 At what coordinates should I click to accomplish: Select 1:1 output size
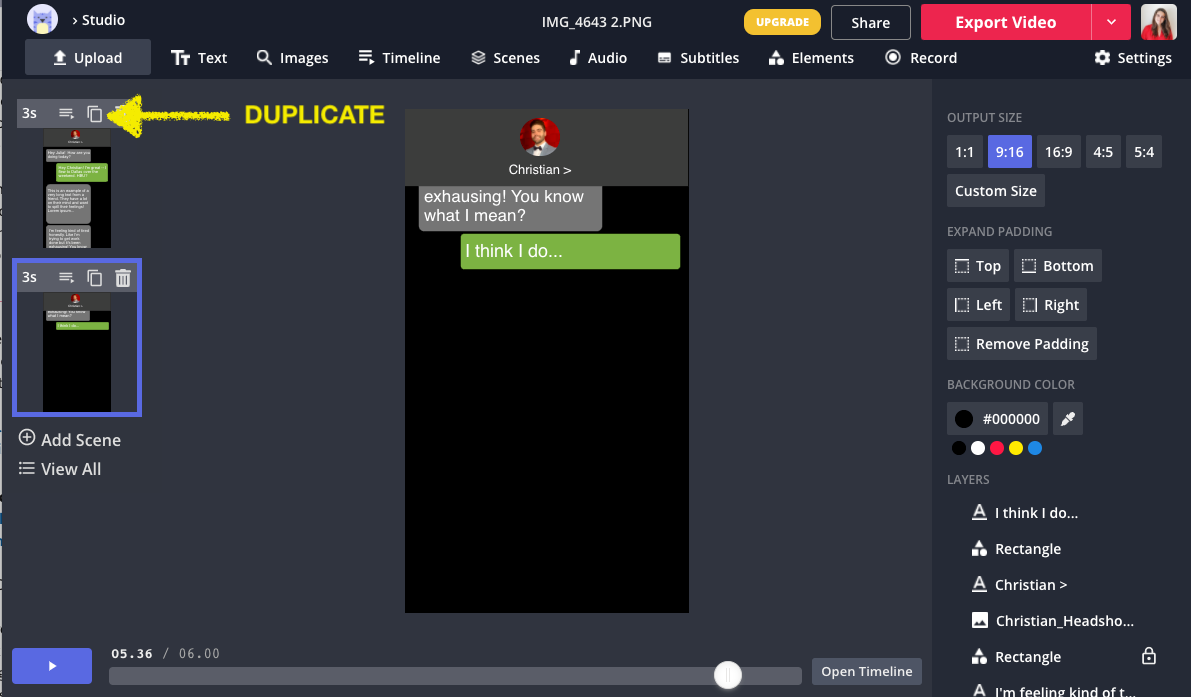click(x=964, y=152)
